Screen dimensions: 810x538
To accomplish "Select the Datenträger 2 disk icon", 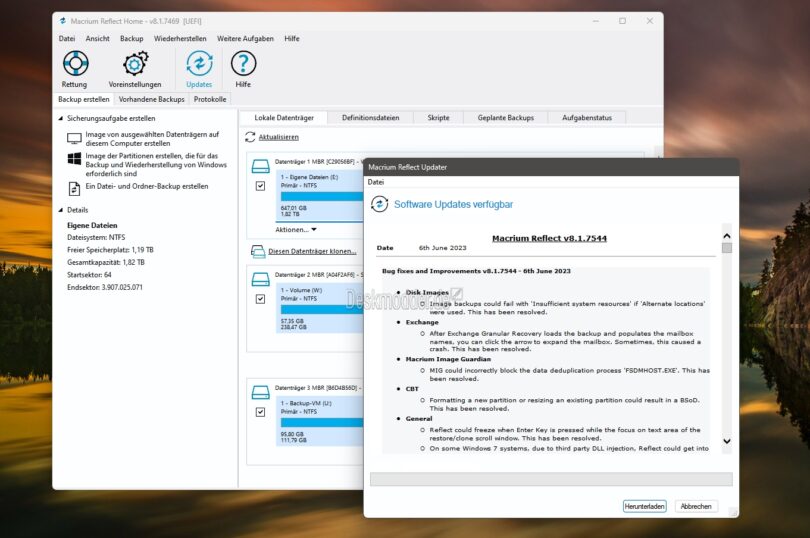I will pyautogui.click(x=260, y=280).
